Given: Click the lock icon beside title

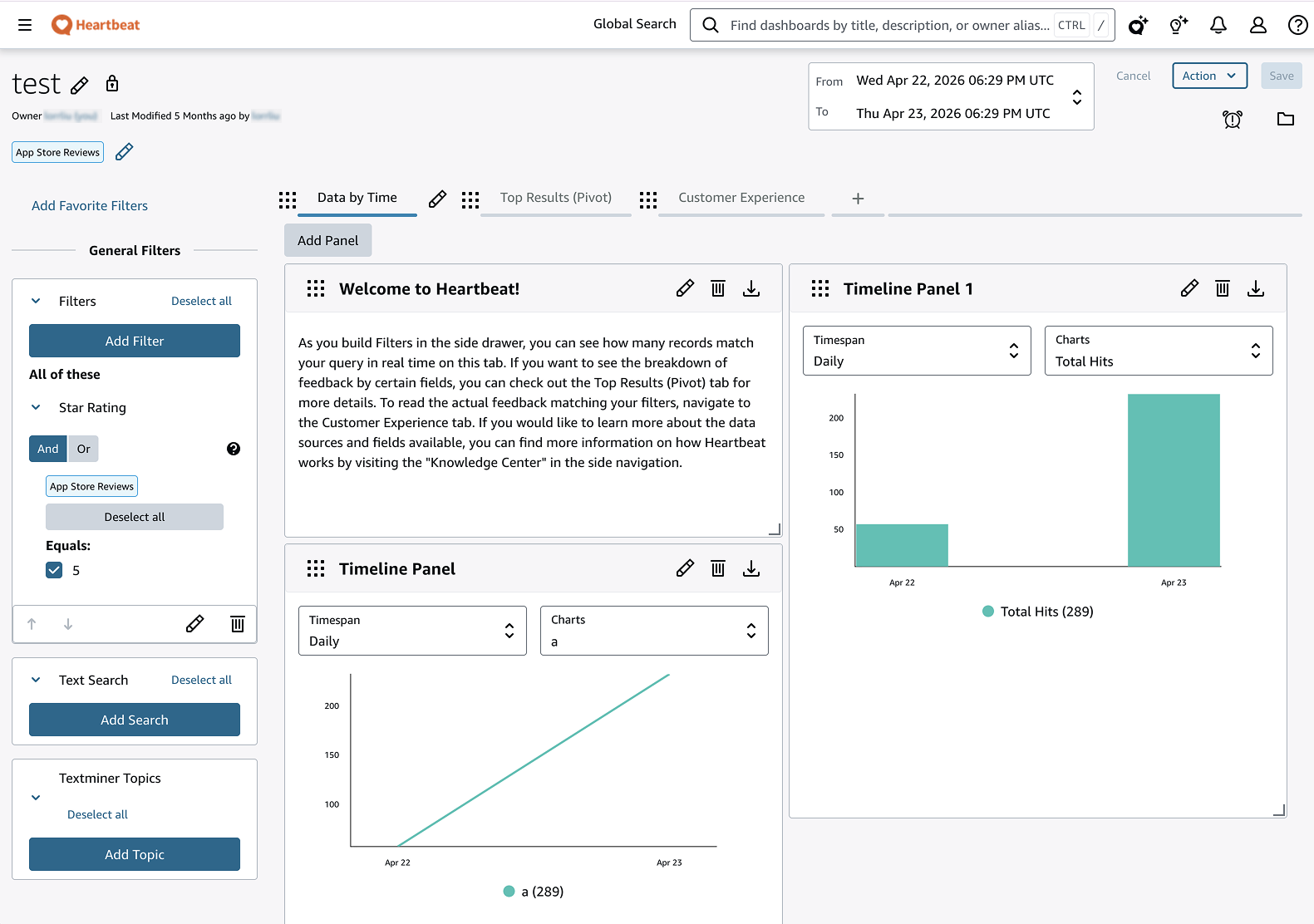Looking at the screenshot, I should pyautogui.click(x=112, y=83).
